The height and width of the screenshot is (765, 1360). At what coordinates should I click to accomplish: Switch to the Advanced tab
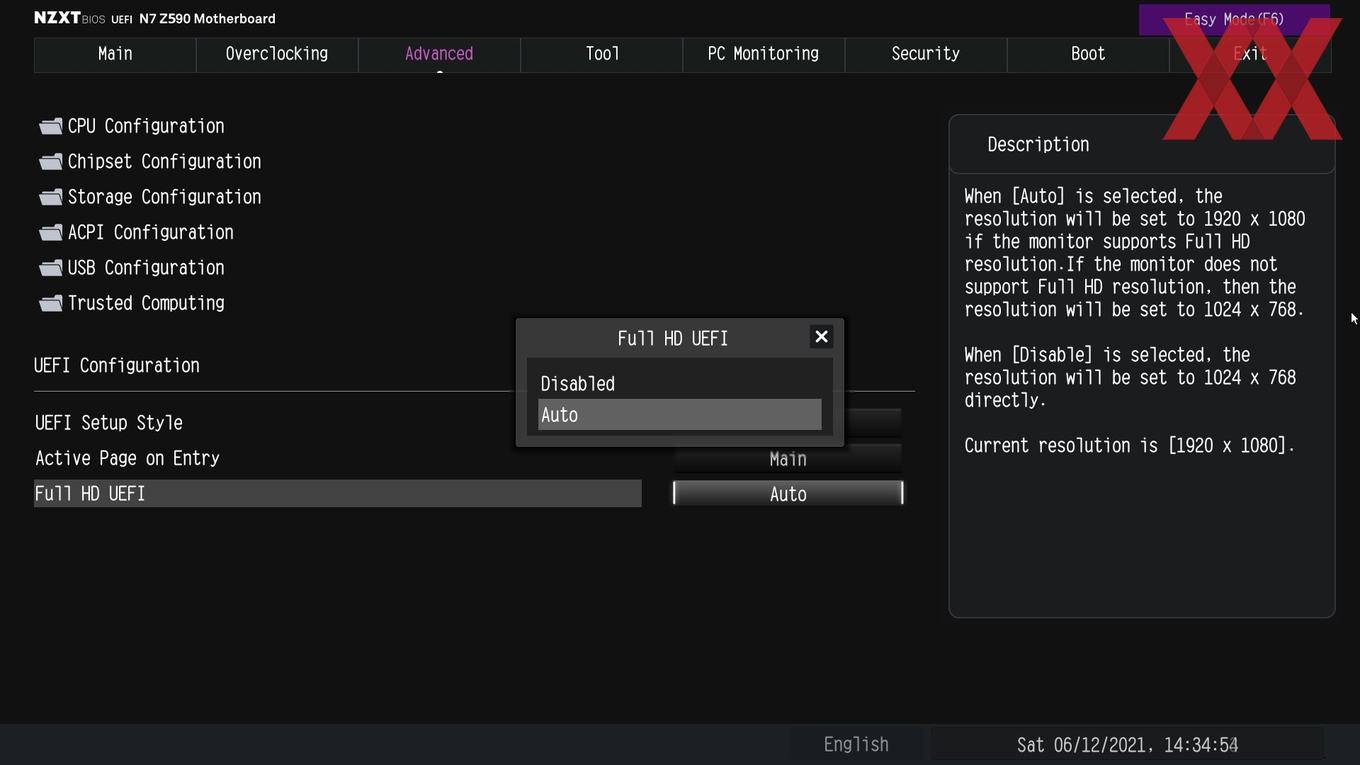point(439,54)
